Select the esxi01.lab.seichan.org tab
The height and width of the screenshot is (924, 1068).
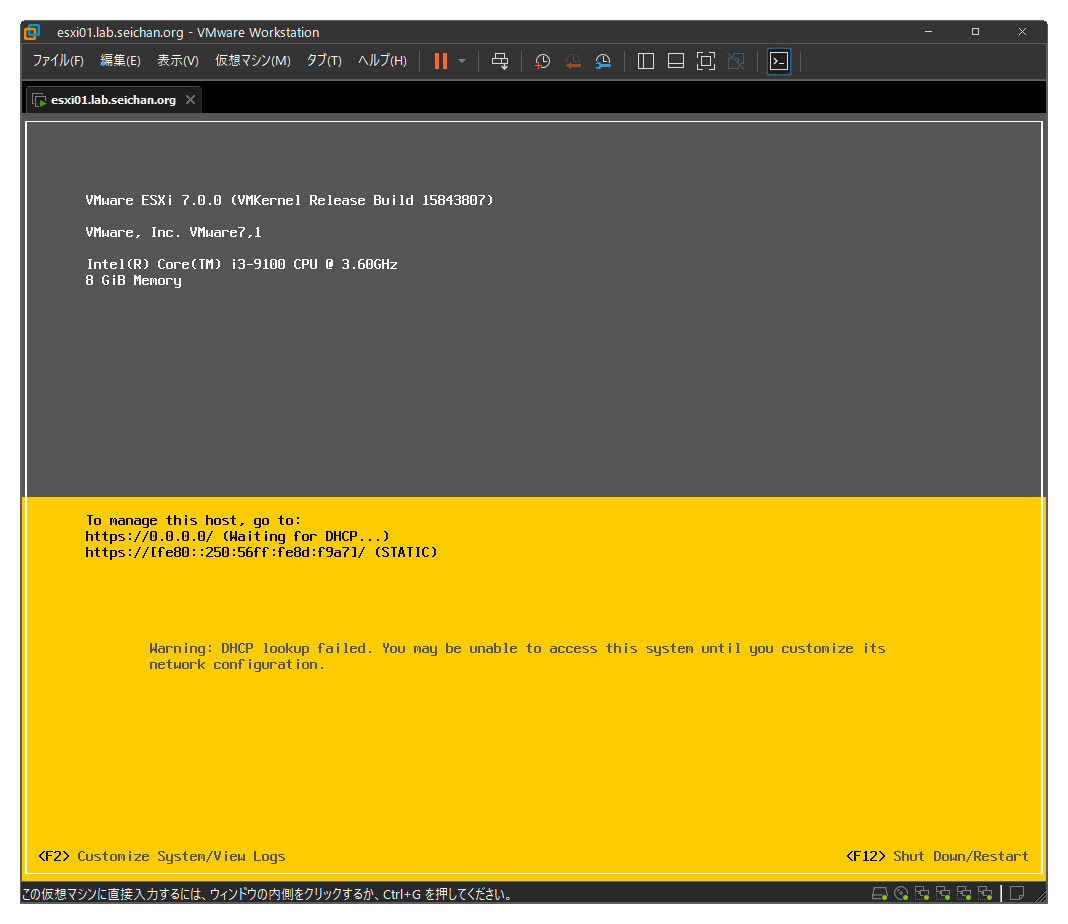pos(113,100)
